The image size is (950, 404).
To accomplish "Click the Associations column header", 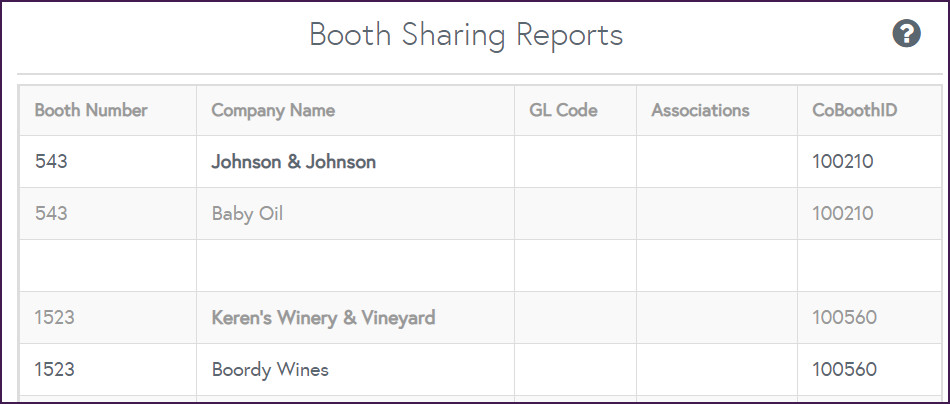I will tap(700, 110).
